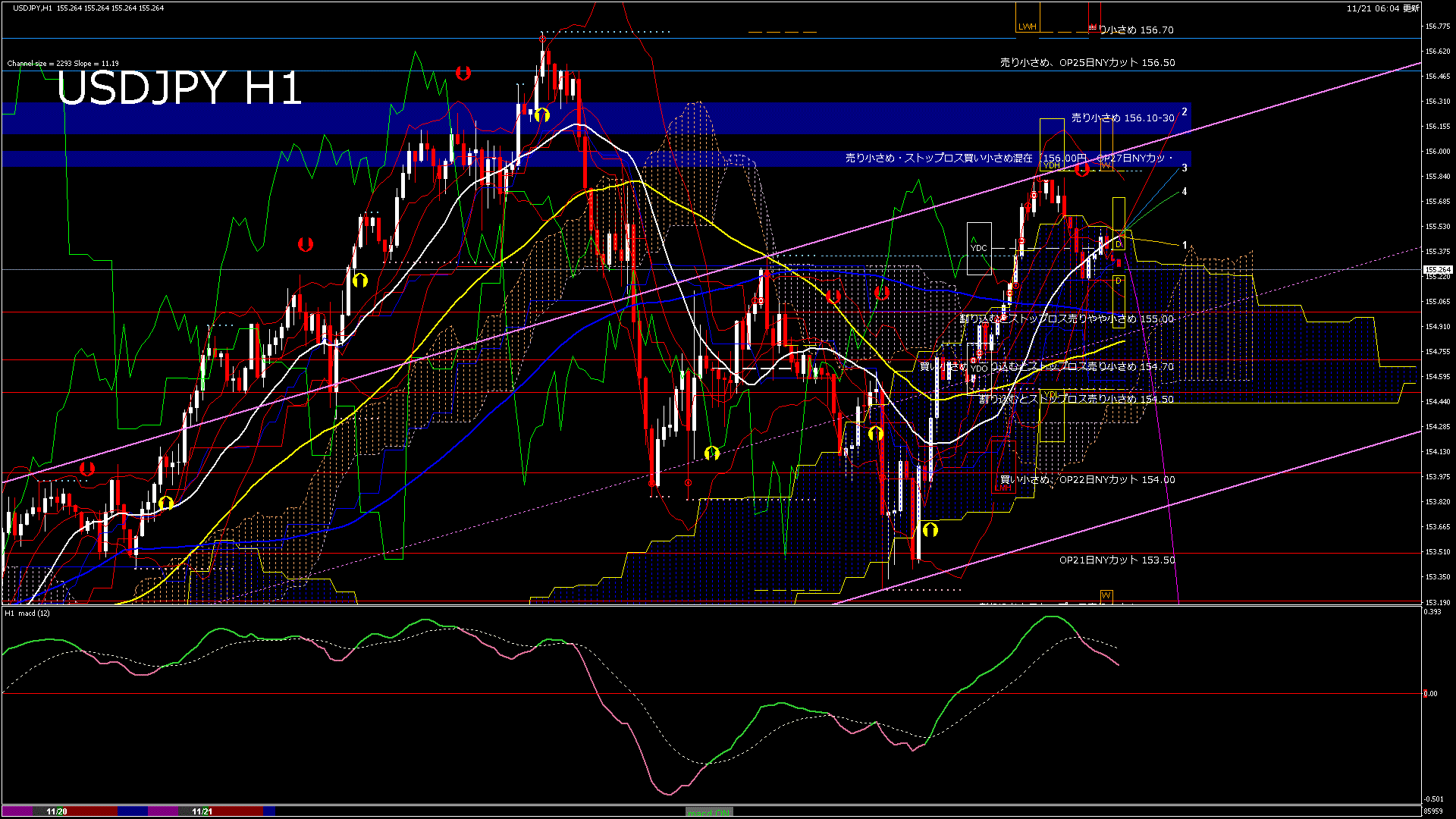Click the H1 macd (12) indicator label
Image resolution: width=1456 pixels, height=819 pixels.
(27, 613)
